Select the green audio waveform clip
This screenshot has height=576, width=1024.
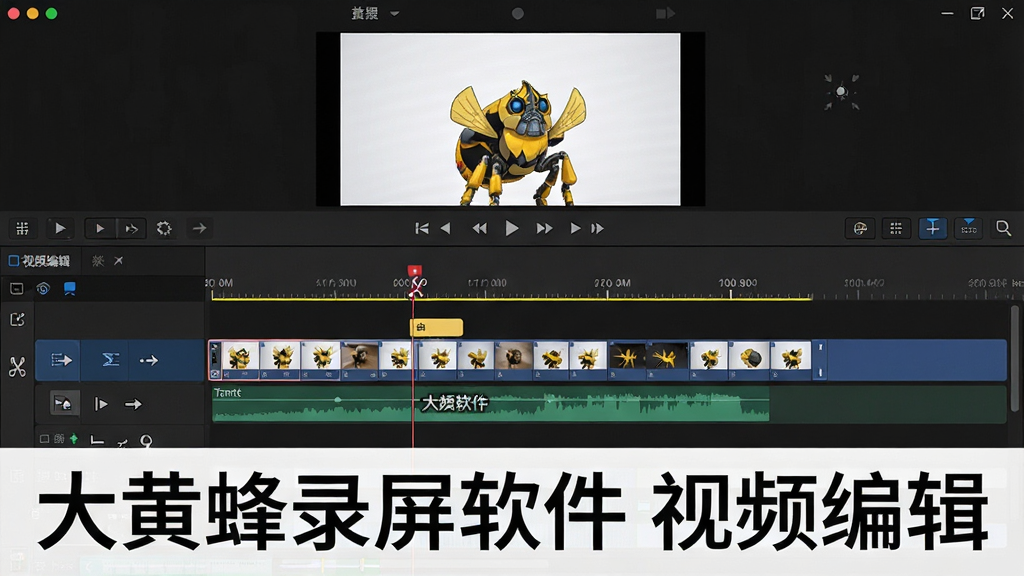pyautogui.click(x=490, y=404)
